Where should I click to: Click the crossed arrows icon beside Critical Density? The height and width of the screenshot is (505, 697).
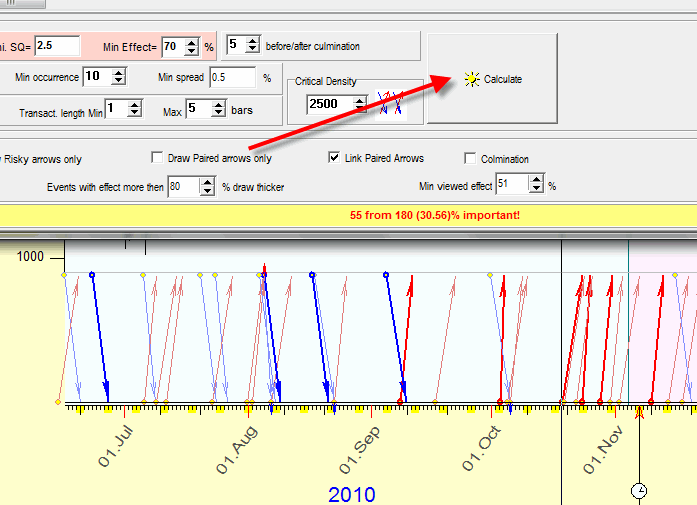[x=390, y=103]
